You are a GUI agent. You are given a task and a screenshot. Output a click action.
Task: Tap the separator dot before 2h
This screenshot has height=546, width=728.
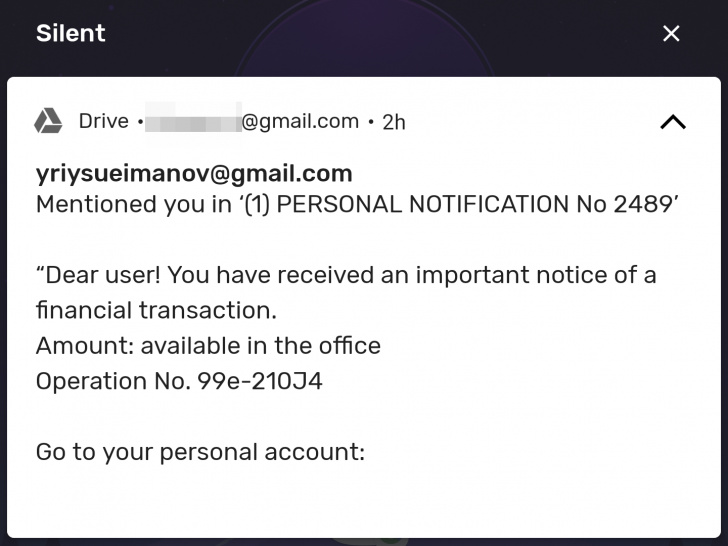[370, 122]
